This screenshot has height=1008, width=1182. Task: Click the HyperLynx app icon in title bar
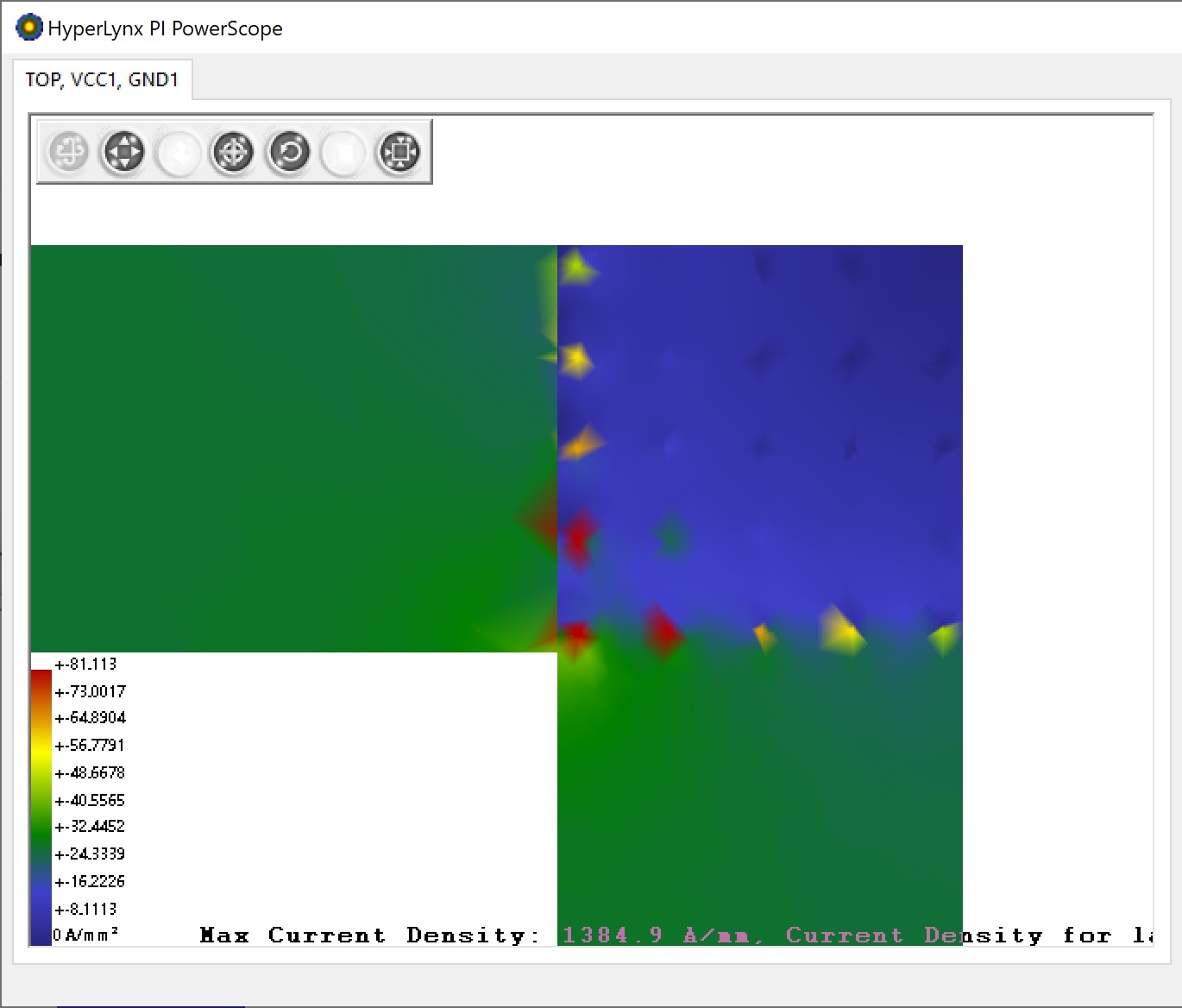click(x=29, y=28)
